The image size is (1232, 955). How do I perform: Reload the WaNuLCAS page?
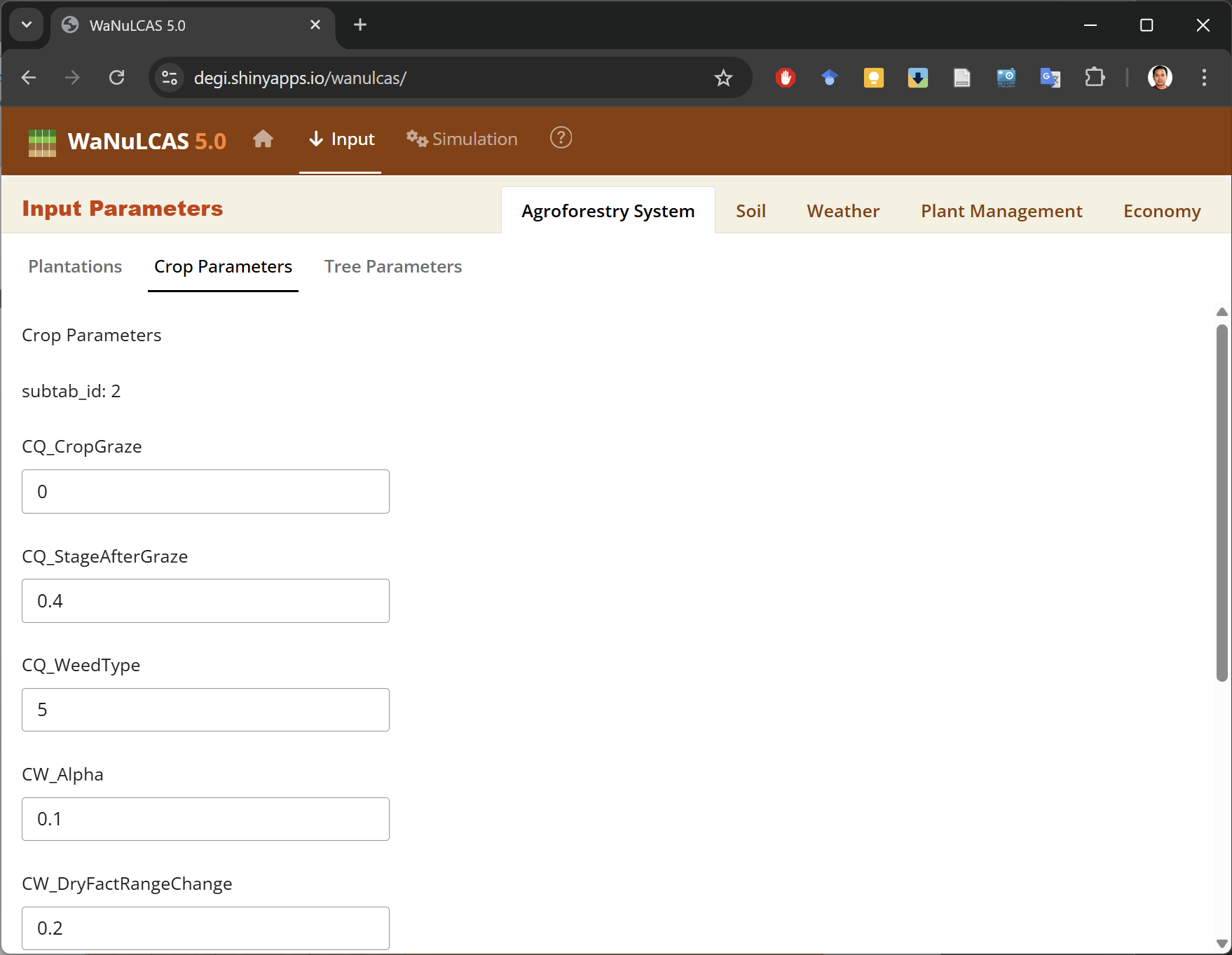pos(117,78)
